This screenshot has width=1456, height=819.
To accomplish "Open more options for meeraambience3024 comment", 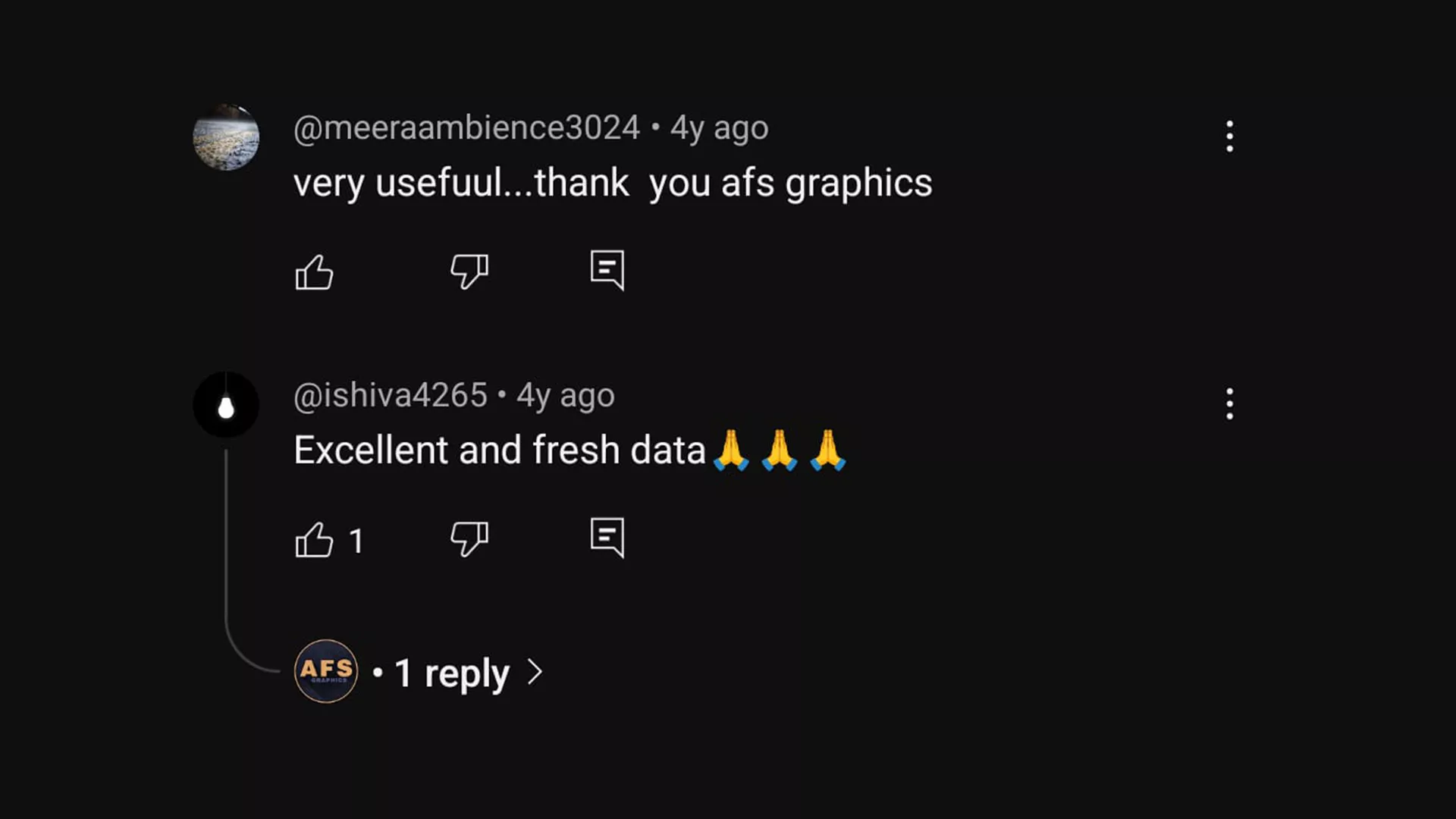I will [1229, 136].
